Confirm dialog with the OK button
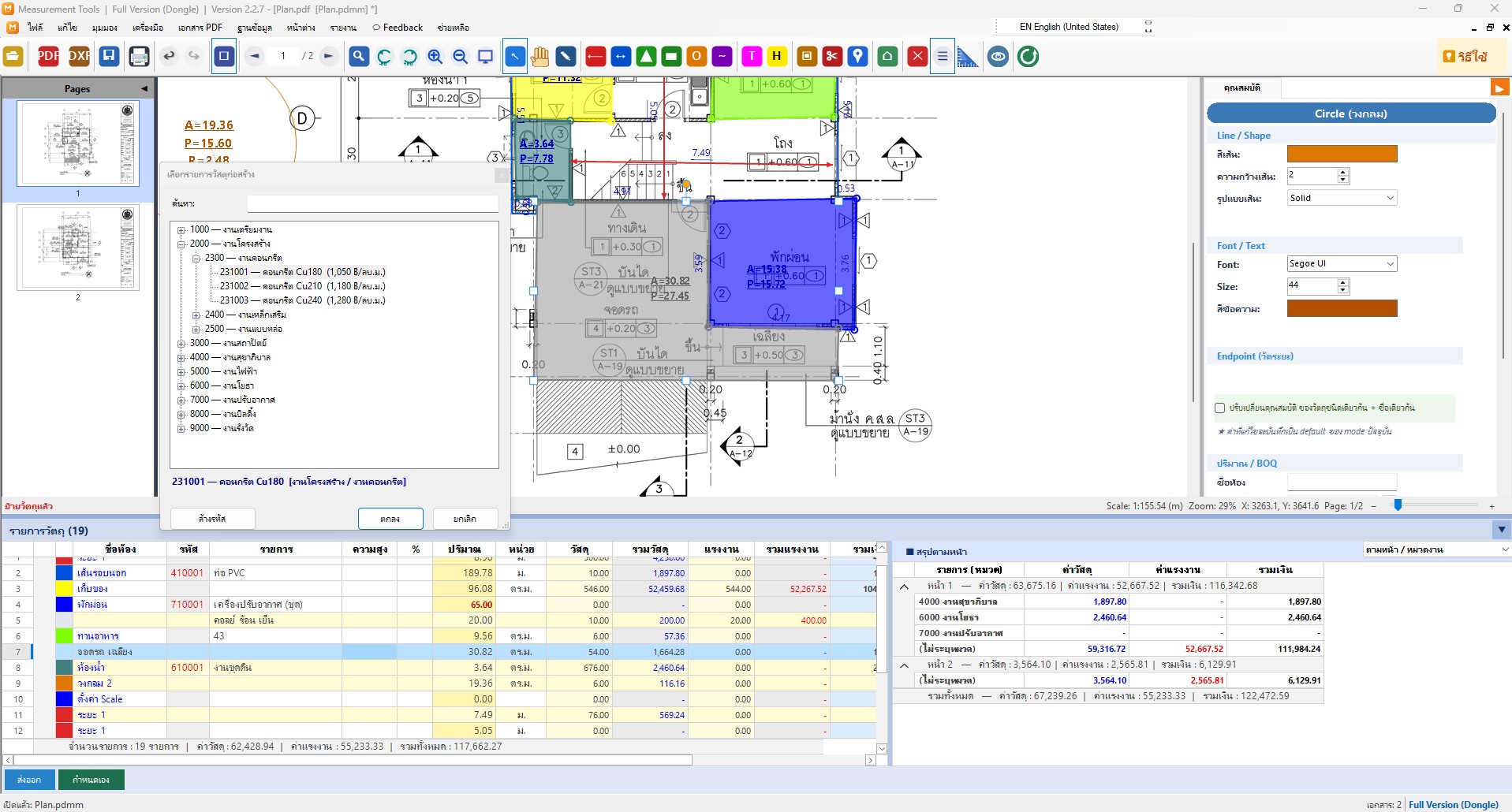The width and height of the screenshot is (1512, 812). tap(390, 518)
